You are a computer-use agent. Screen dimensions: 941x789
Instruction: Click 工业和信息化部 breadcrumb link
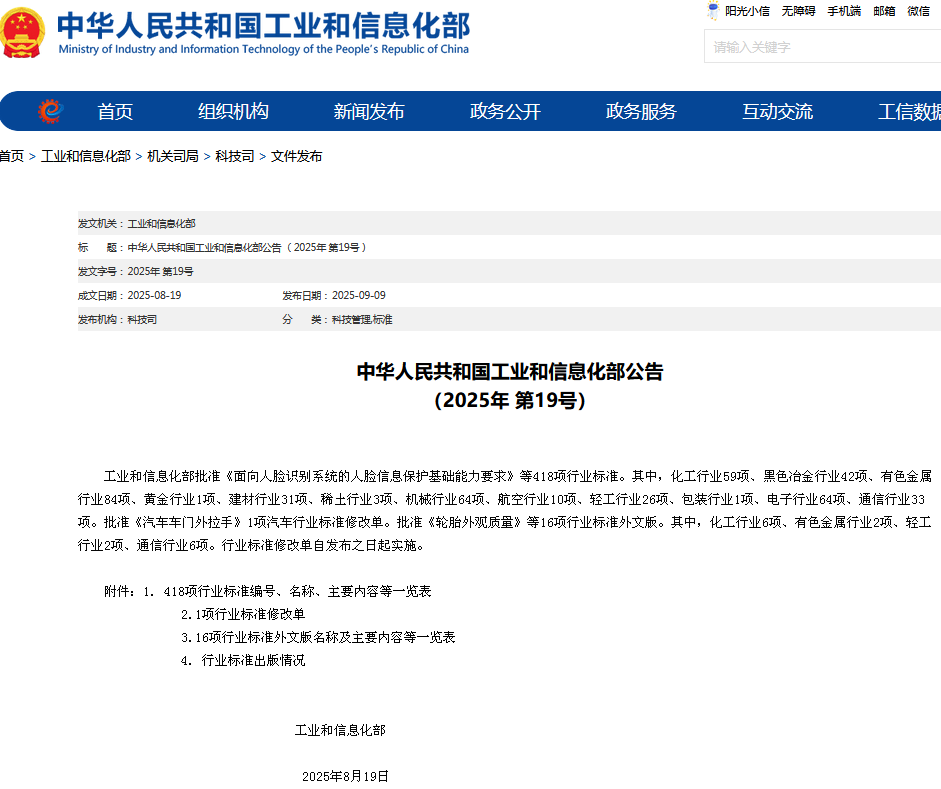click(x=87, y=156)
